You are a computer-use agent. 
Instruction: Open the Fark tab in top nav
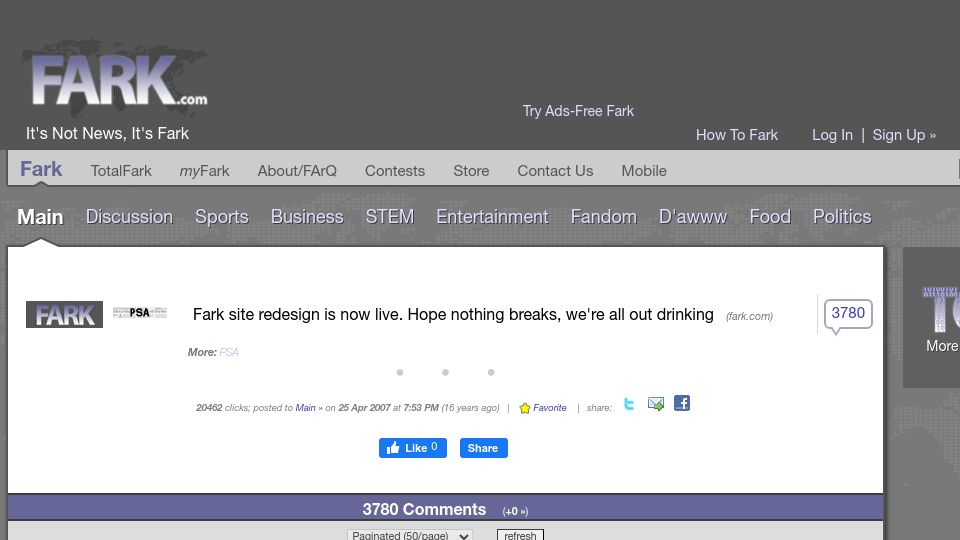coord(41,169)
